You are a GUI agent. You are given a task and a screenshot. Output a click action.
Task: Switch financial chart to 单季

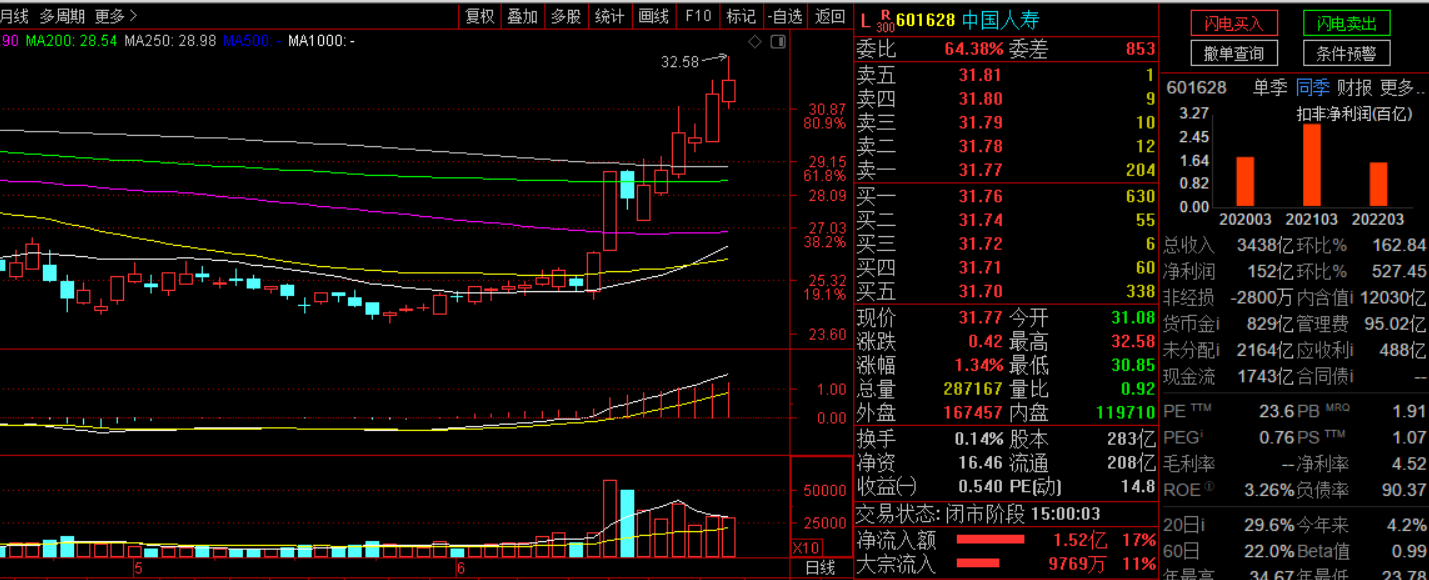click(x=1270, y=88)
